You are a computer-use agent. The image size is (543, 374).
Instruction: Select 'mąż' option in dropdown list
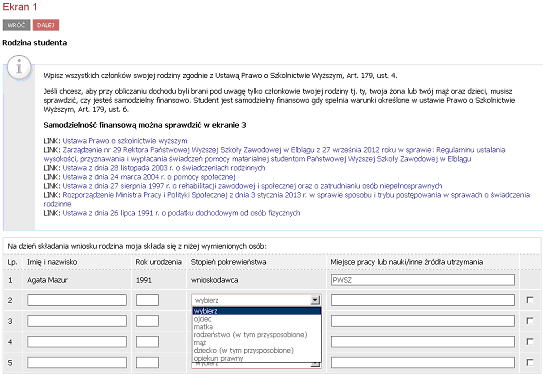point(257,342)
